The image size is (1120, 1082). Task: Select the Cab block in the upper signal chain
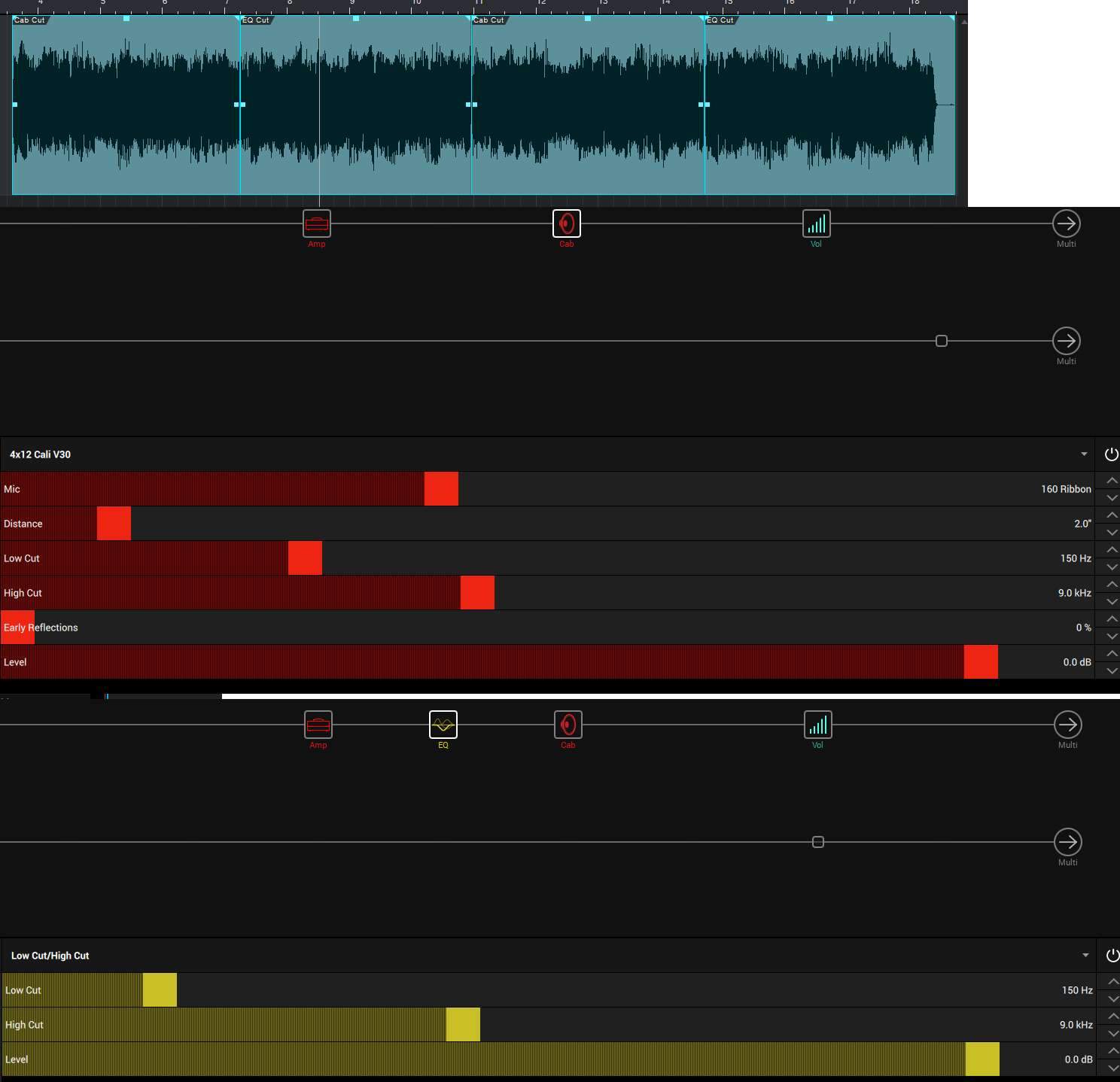click(567, 223)
